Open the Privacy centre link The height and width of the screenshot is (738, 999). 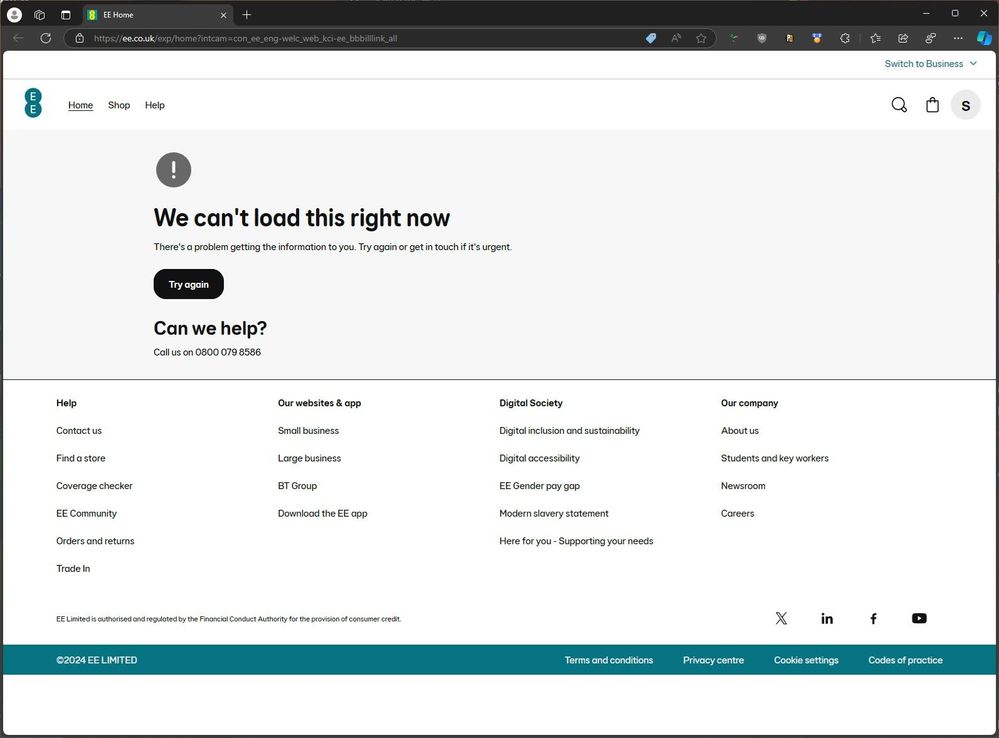[x=714, y=660]
